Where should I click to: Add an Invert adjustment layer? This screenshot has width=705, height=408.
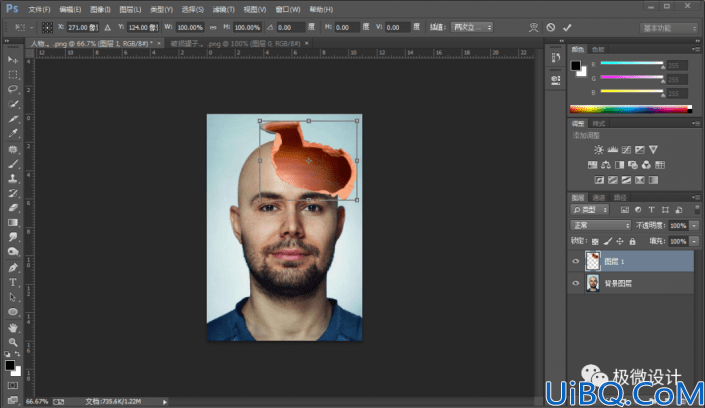[599, 180]
